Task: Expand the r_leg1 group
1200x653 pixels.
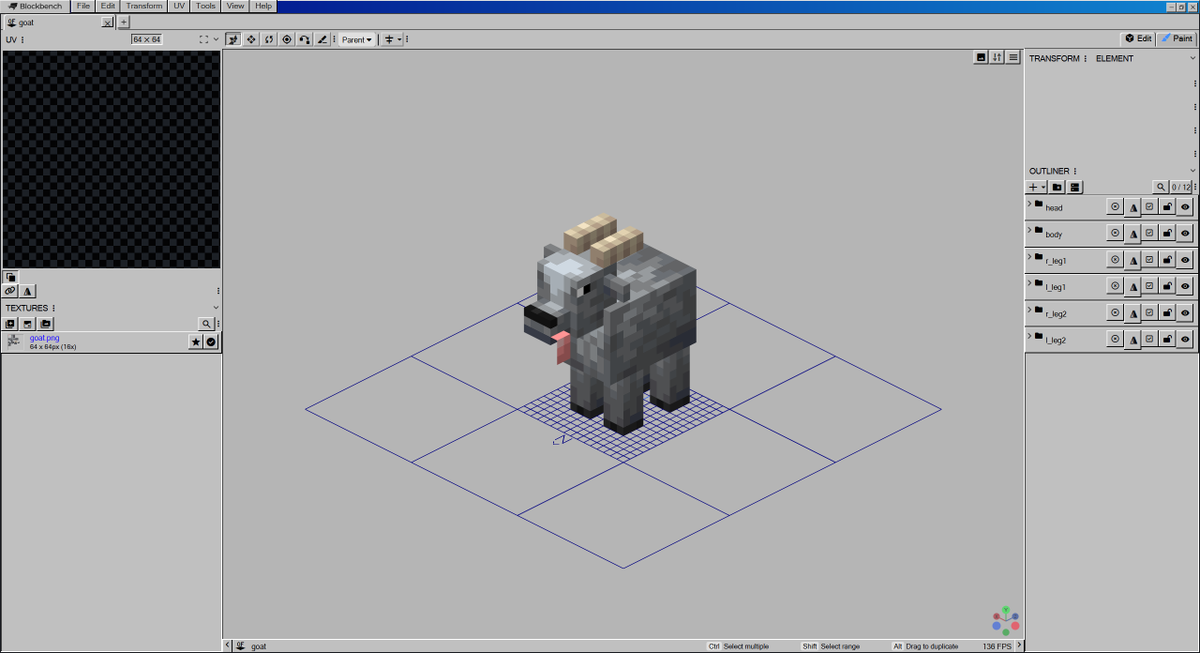Action: (x=1029, y=256)
